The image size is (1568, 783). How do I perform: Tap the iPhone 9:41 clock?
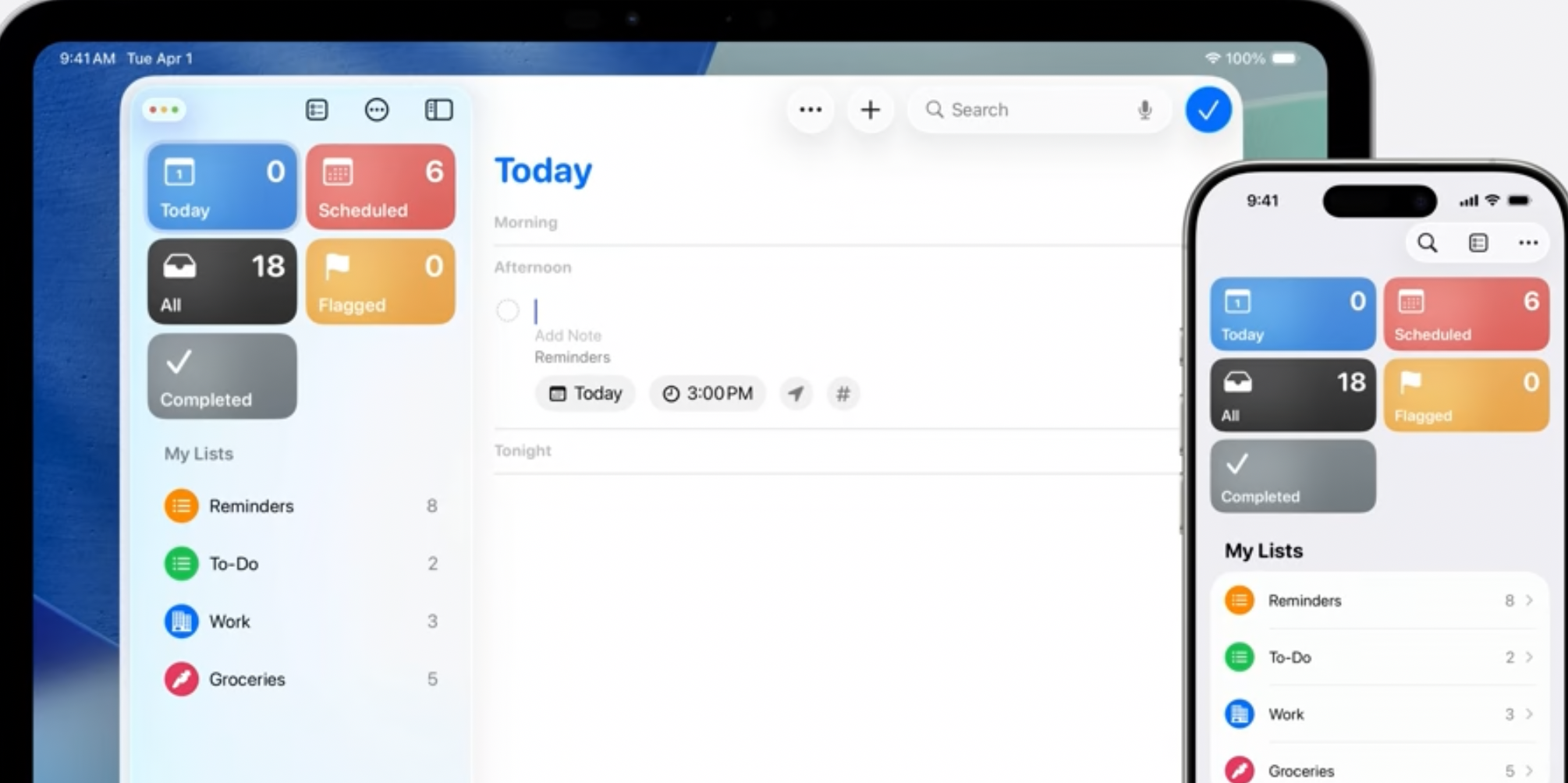pyautogui.click(x=1262, y=200)
